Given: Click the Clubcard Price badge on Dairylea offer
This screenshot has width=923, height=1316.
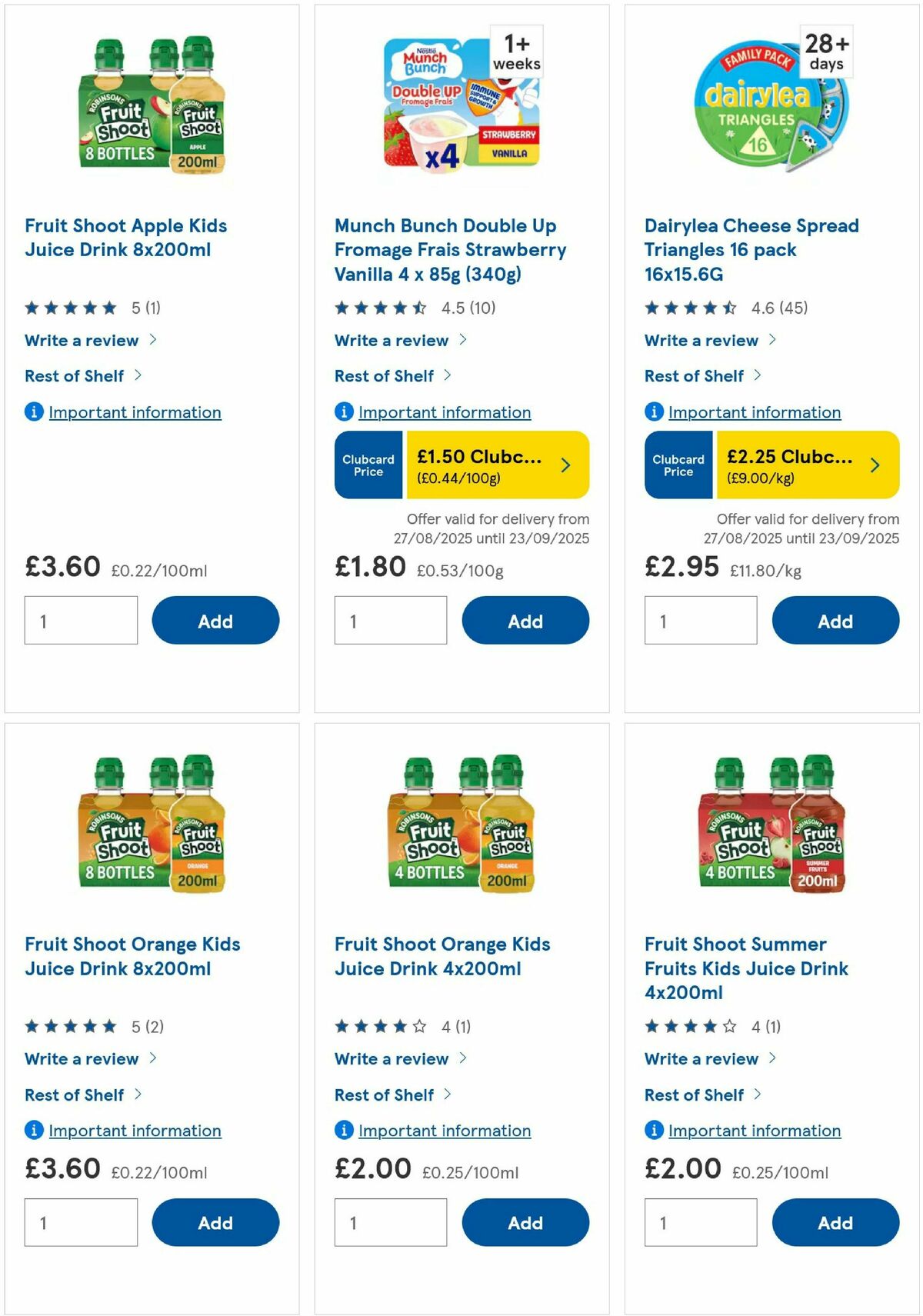Looking at the screenshot, I should click(678, 465).
